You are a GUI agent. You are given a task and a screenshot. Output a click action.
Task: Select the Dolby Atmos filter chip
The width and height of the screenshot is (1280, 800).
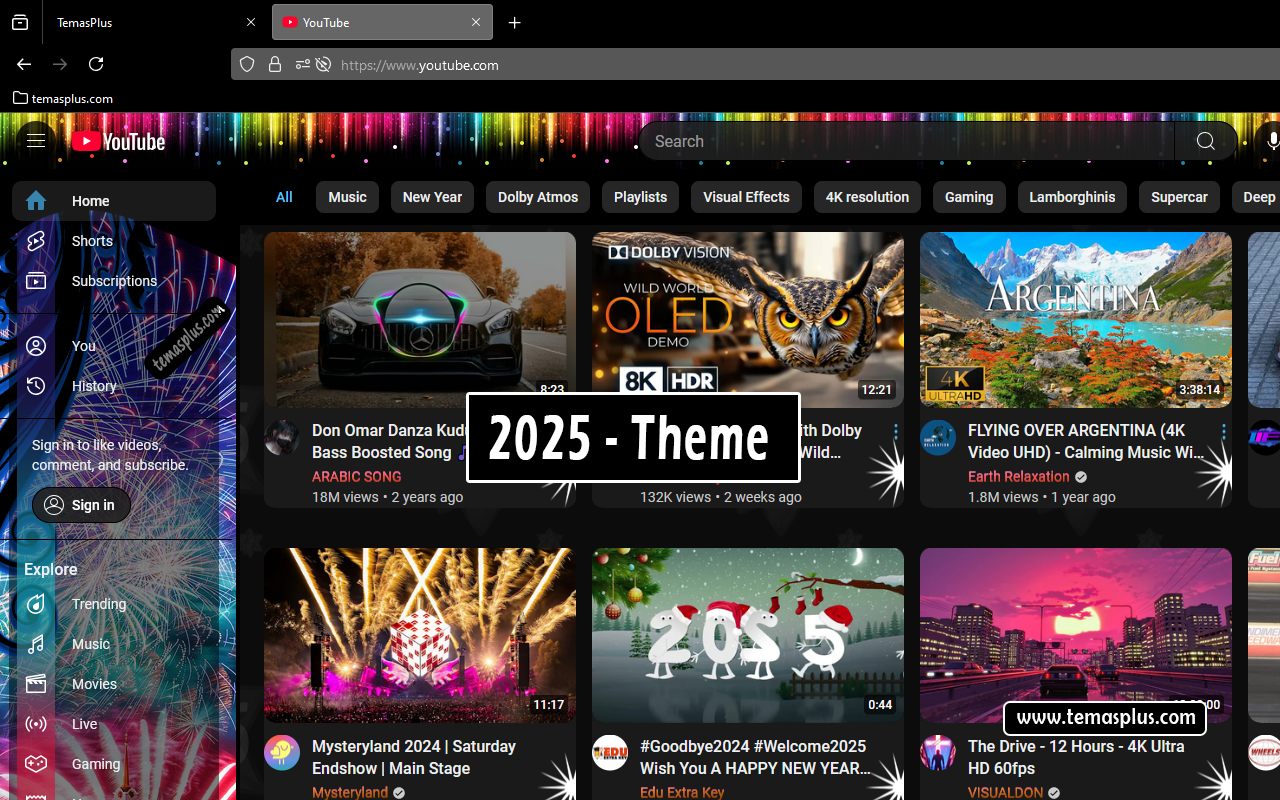coord(538,197)
